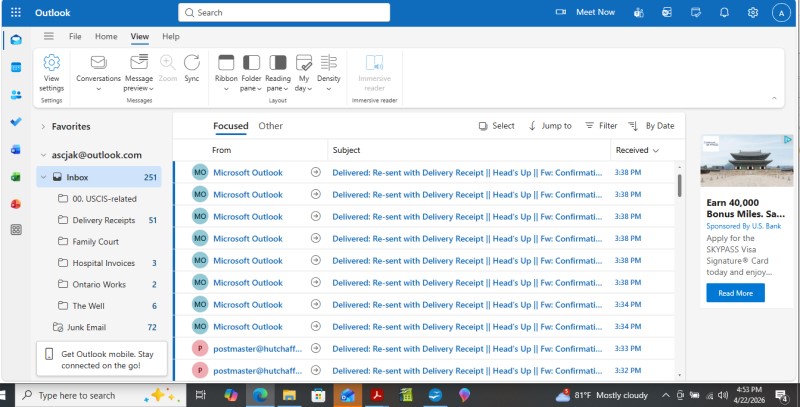The width and height of the screenshot is (800, 407).
Task: Open the notifications bell icon
Action: [x=724, y=13]
